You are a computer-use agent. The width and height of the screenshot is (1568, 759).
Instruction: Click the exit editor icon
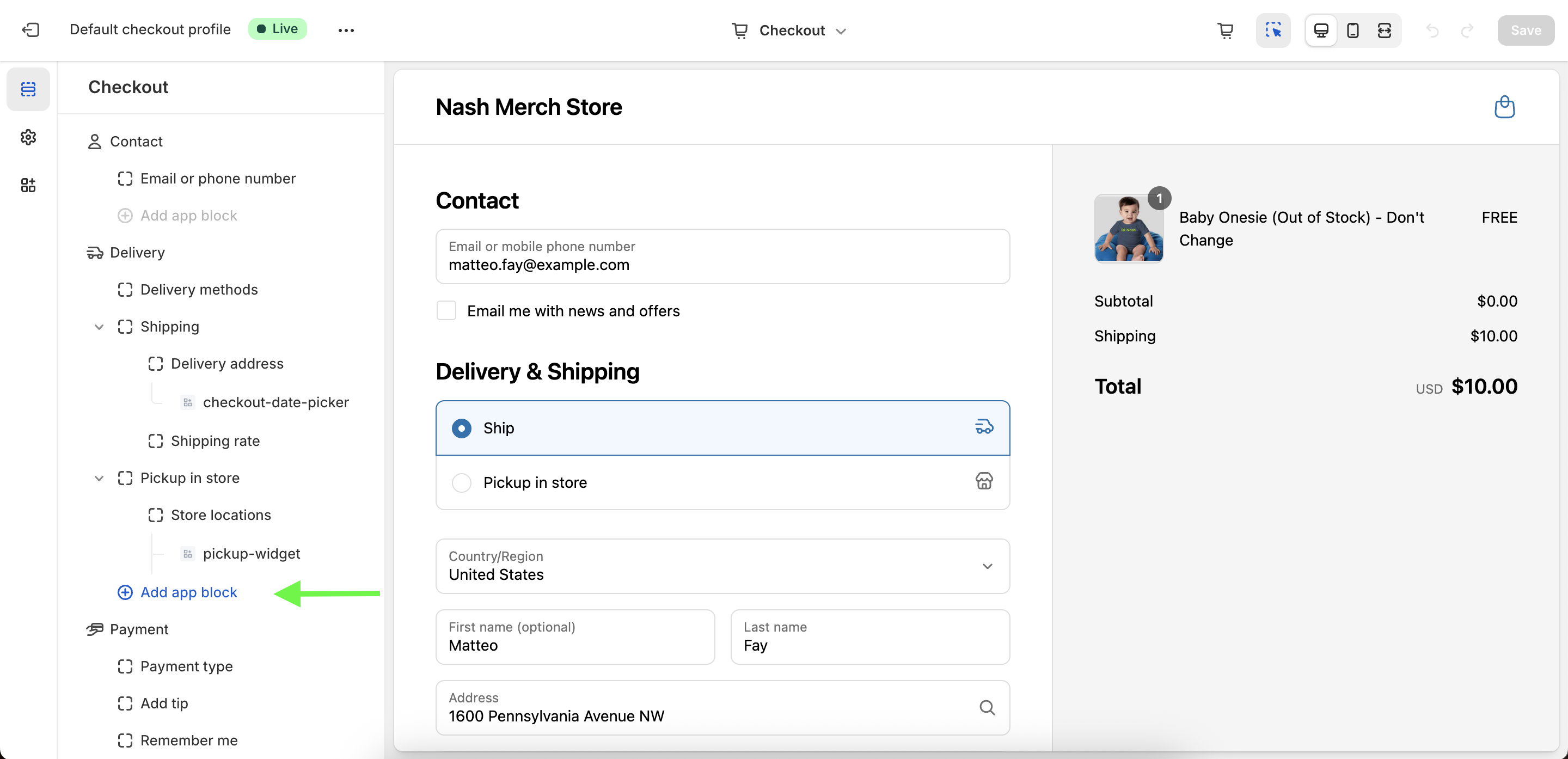click(30, 30)
